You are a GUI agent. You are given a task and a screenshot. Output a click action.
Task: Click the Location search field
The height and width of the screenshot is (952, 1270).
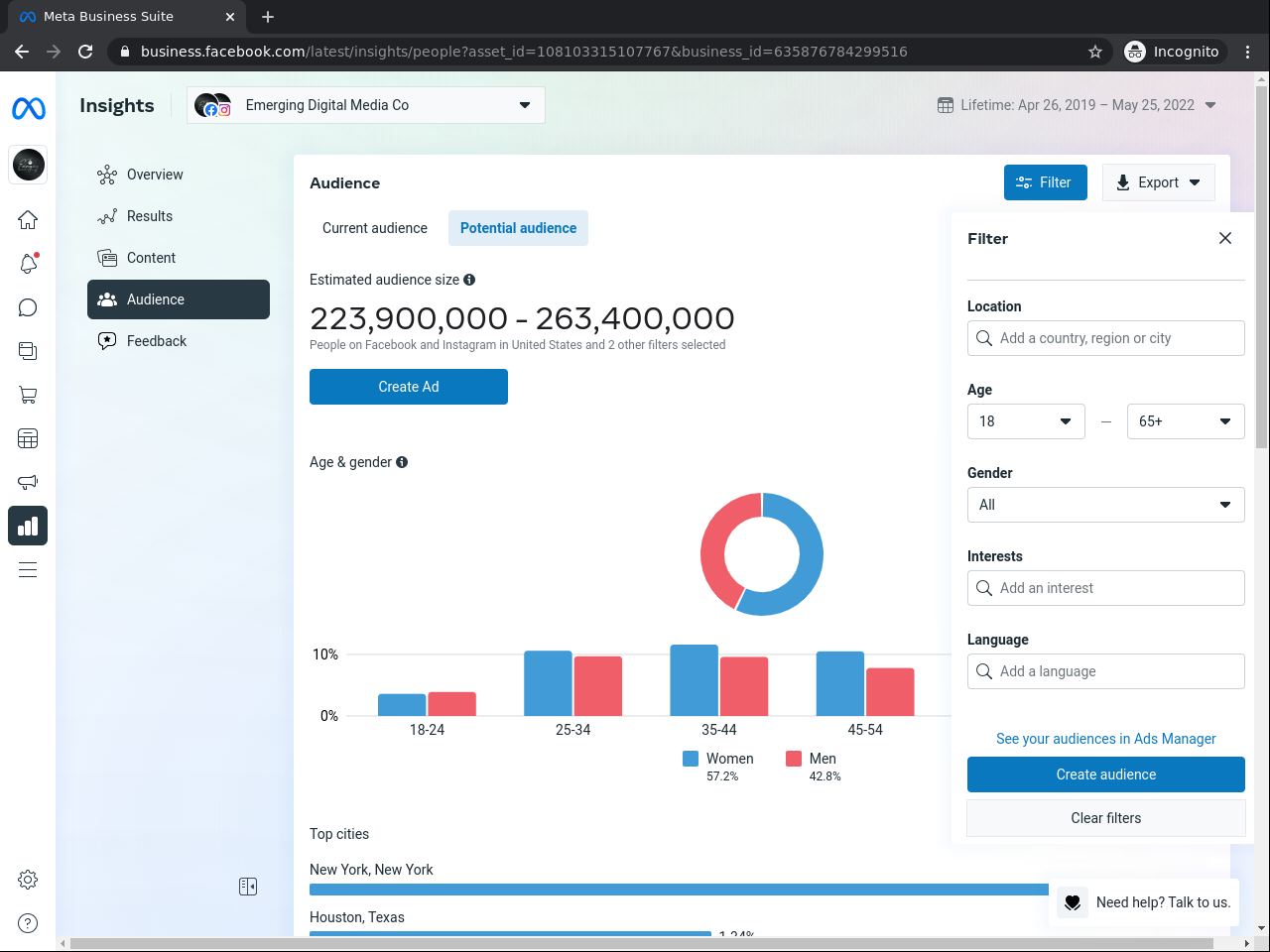(x=1106, y=338)
